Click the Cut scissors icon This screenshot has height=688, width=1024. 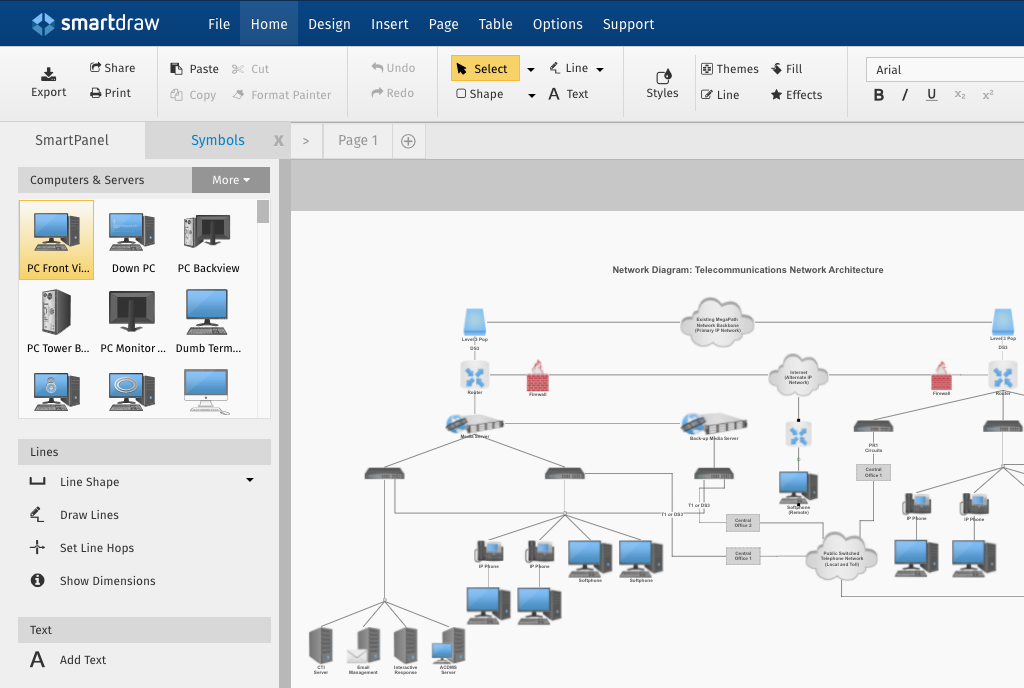(238, 69)
